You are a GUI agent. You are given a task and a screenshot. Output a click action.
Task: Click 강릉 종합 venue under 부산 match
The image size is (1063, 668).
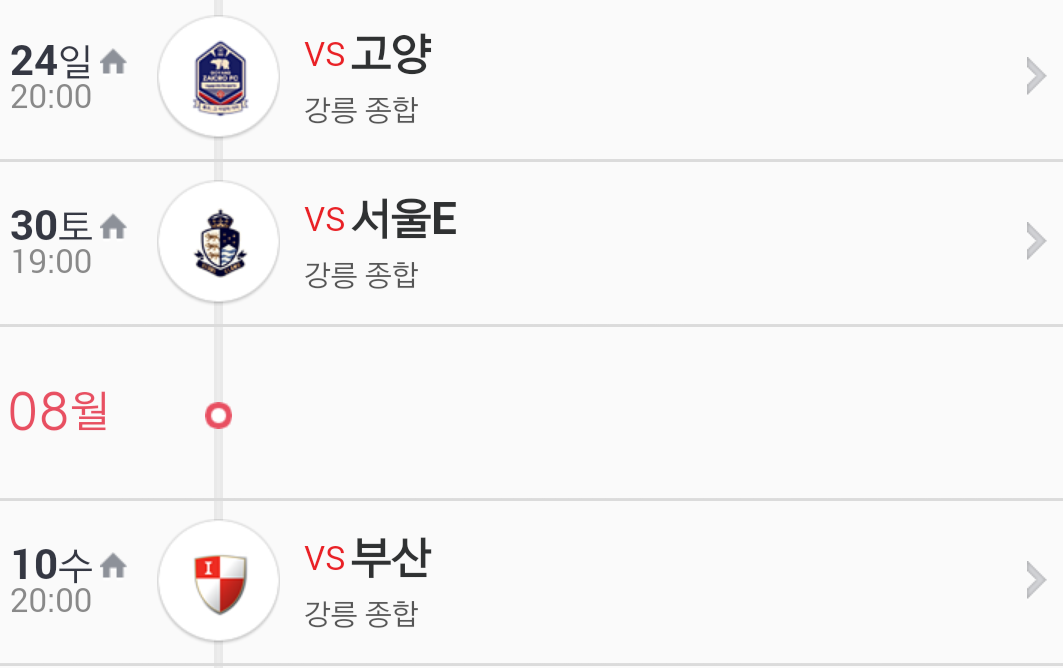[361, 614]
